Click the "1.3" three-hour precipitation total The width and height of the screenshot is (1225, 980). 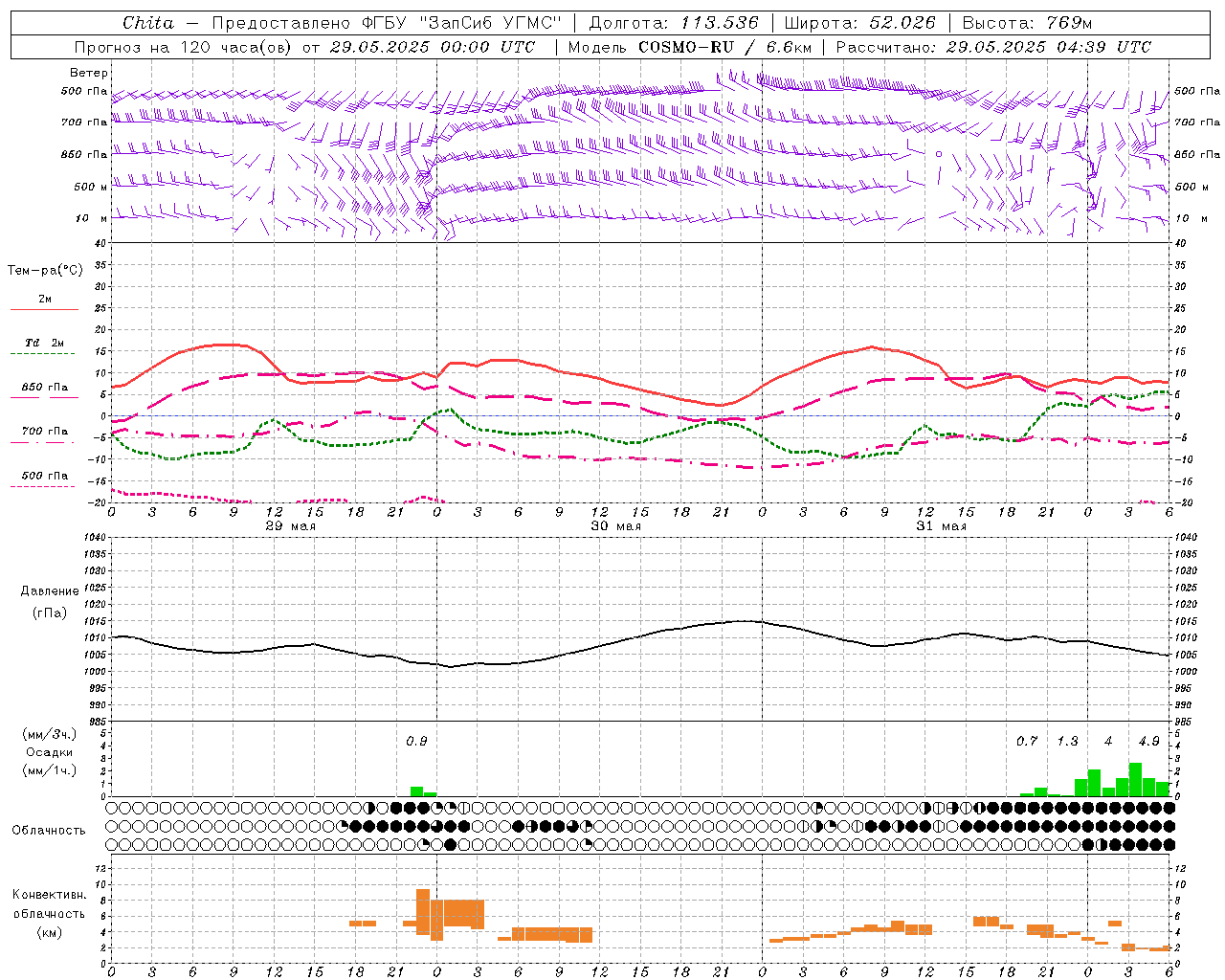pyautogui.click(x=1067, y=741)
